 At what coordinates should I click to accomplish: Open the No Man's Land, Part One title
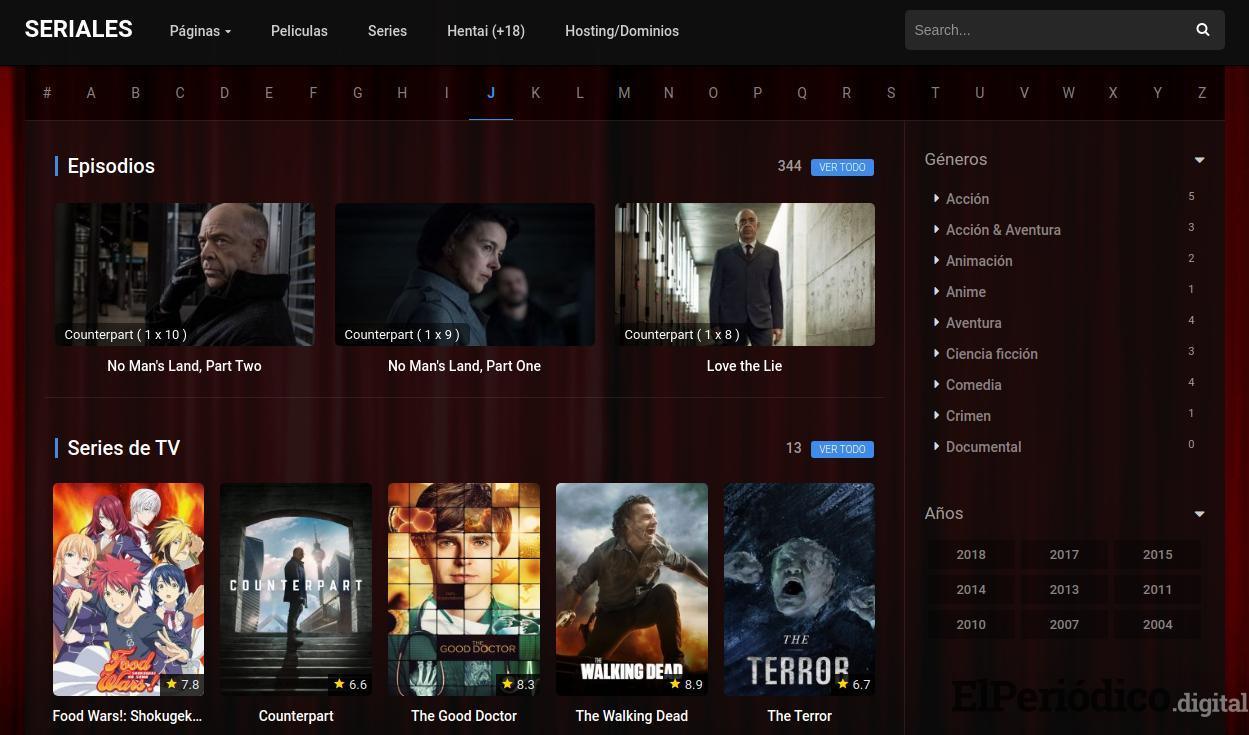coord(464,366)
